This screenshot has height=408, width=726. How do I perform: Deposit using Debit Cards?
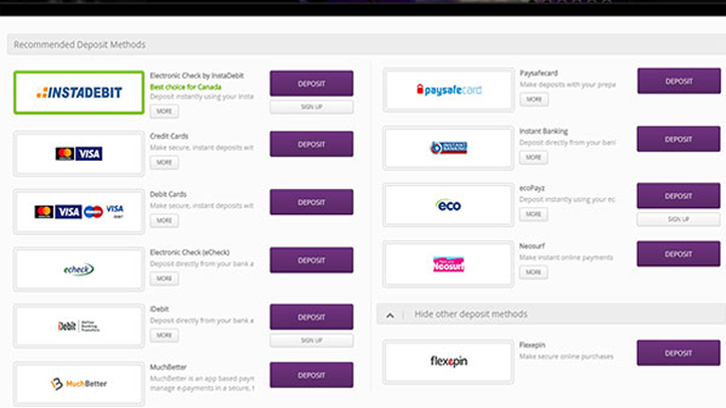click(312, 202)
